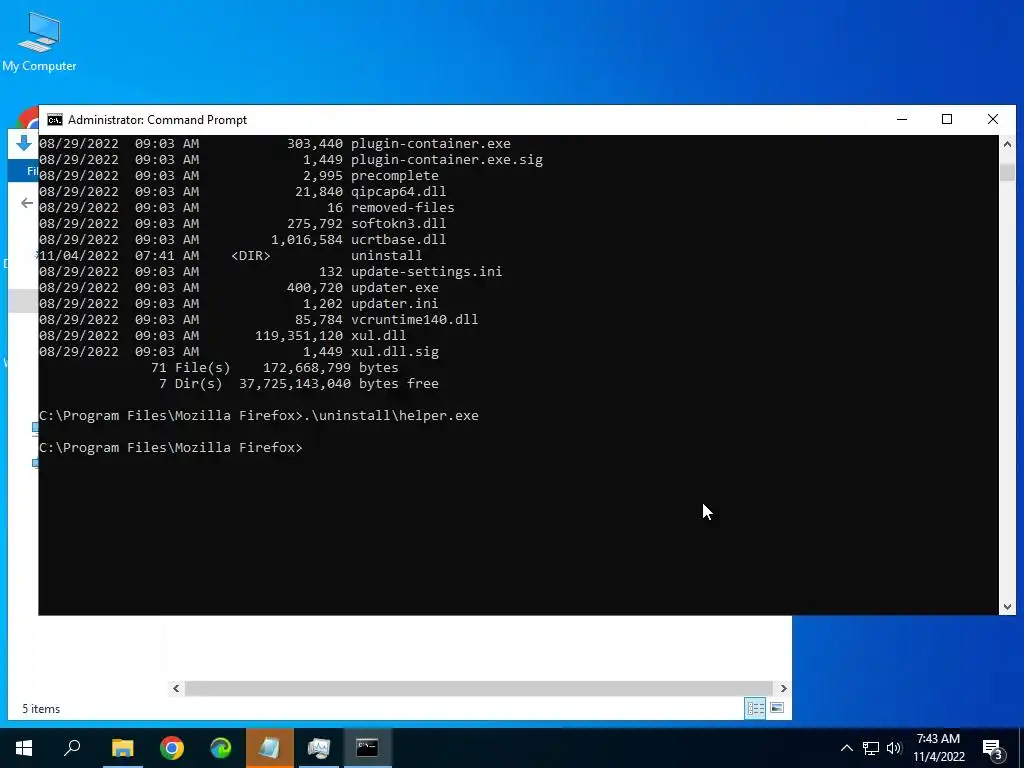Switch to the highlighted notepad-like taskbar app
The image size is (1024, 768).
(270, 748)
